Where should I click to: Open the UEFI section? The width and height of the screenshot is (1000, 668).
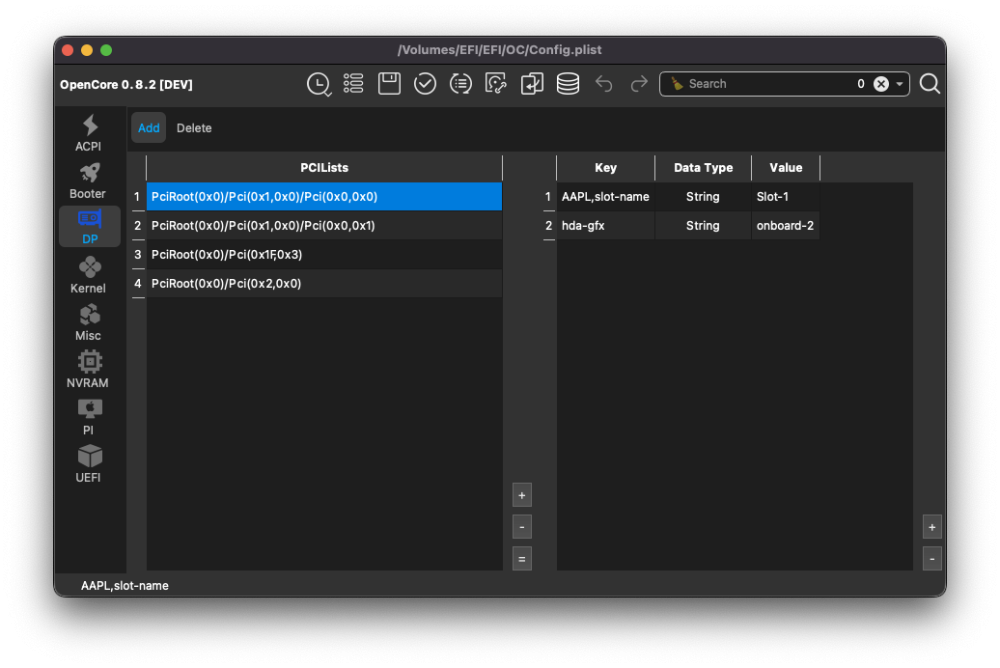pyautogui.click(x=89, y=464)
